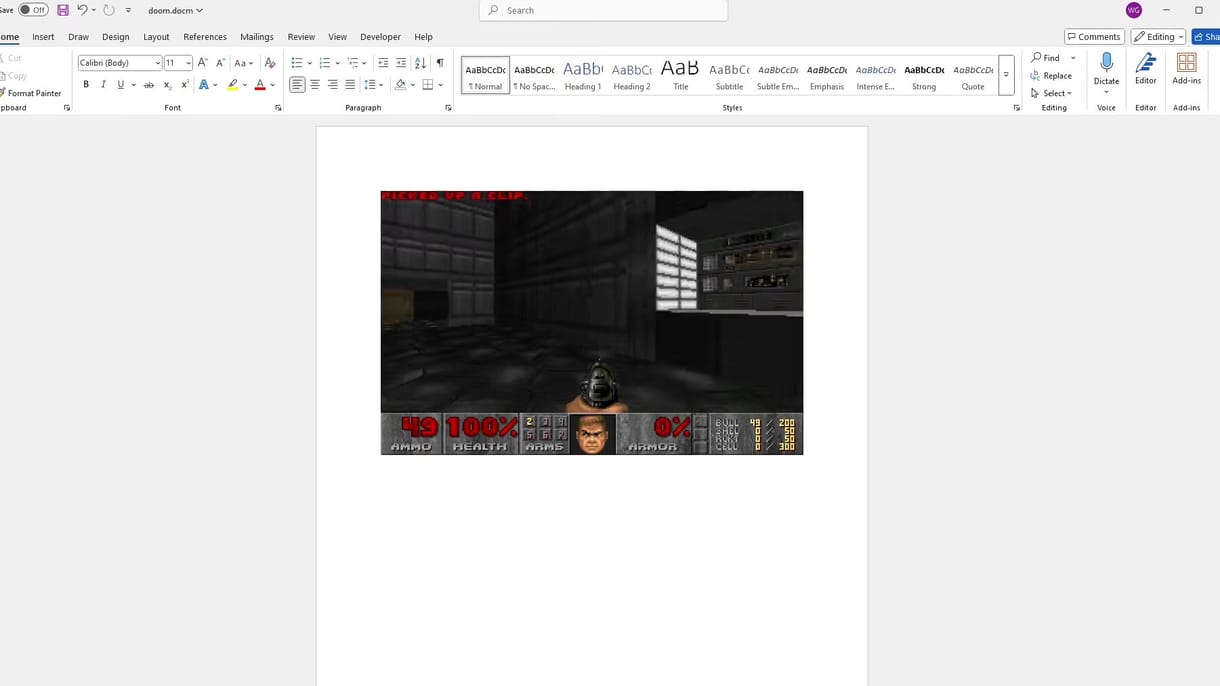Open the doom.docm file name dropdown
Image resolution: width=1220 pixels, height=686 pixels.
(x=175, y=10)
